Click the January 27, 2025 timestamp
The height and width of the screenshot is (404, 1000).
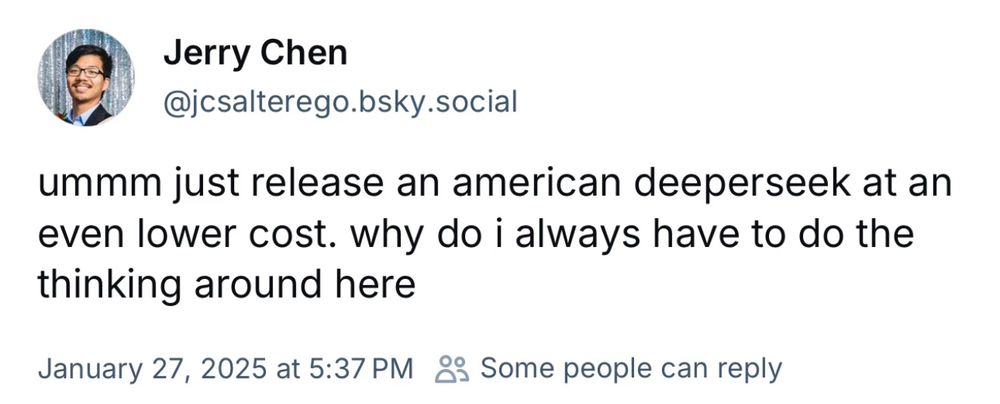(x=153, y=368)
